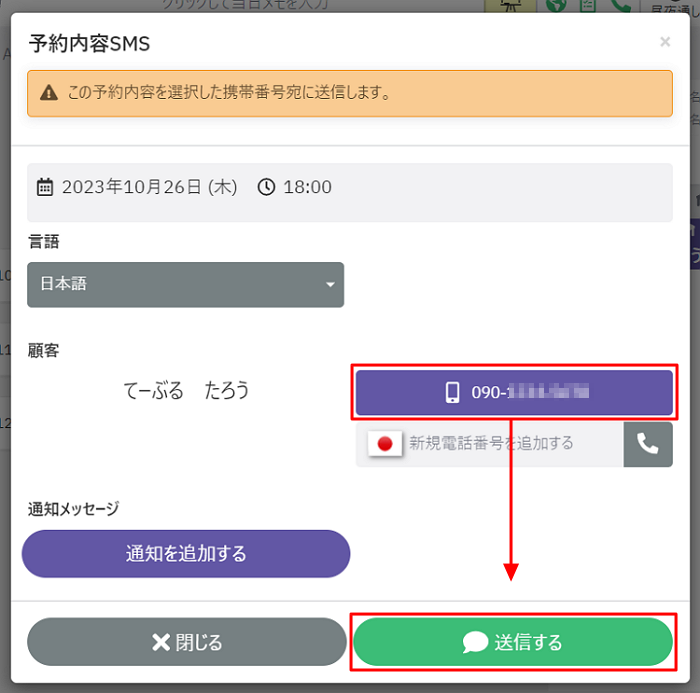The width and height of the screenshot is (700, 693).
Task: Click the calendar icon beside the reservation date
Action: [x=45, y=187]
